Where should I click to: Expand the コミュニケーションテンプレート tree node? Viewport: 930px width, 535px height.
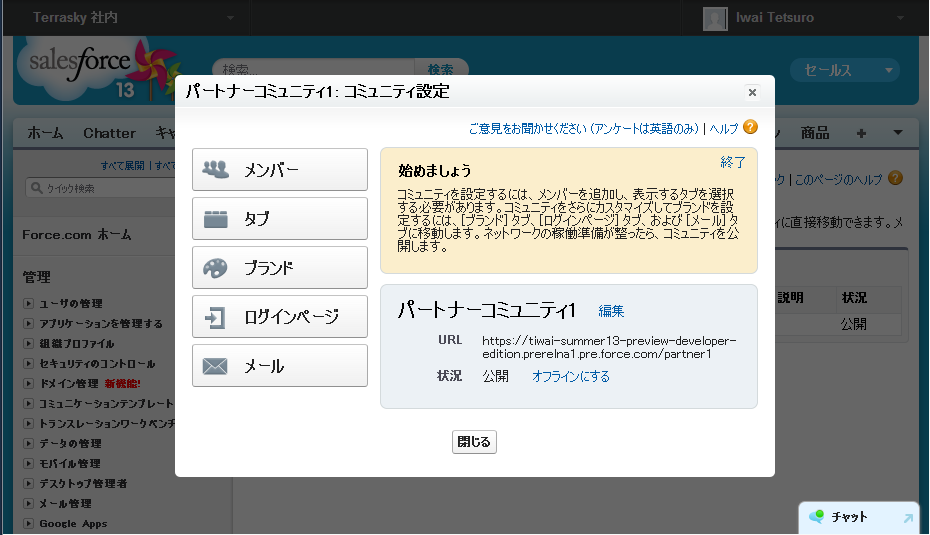pos(28,404)
